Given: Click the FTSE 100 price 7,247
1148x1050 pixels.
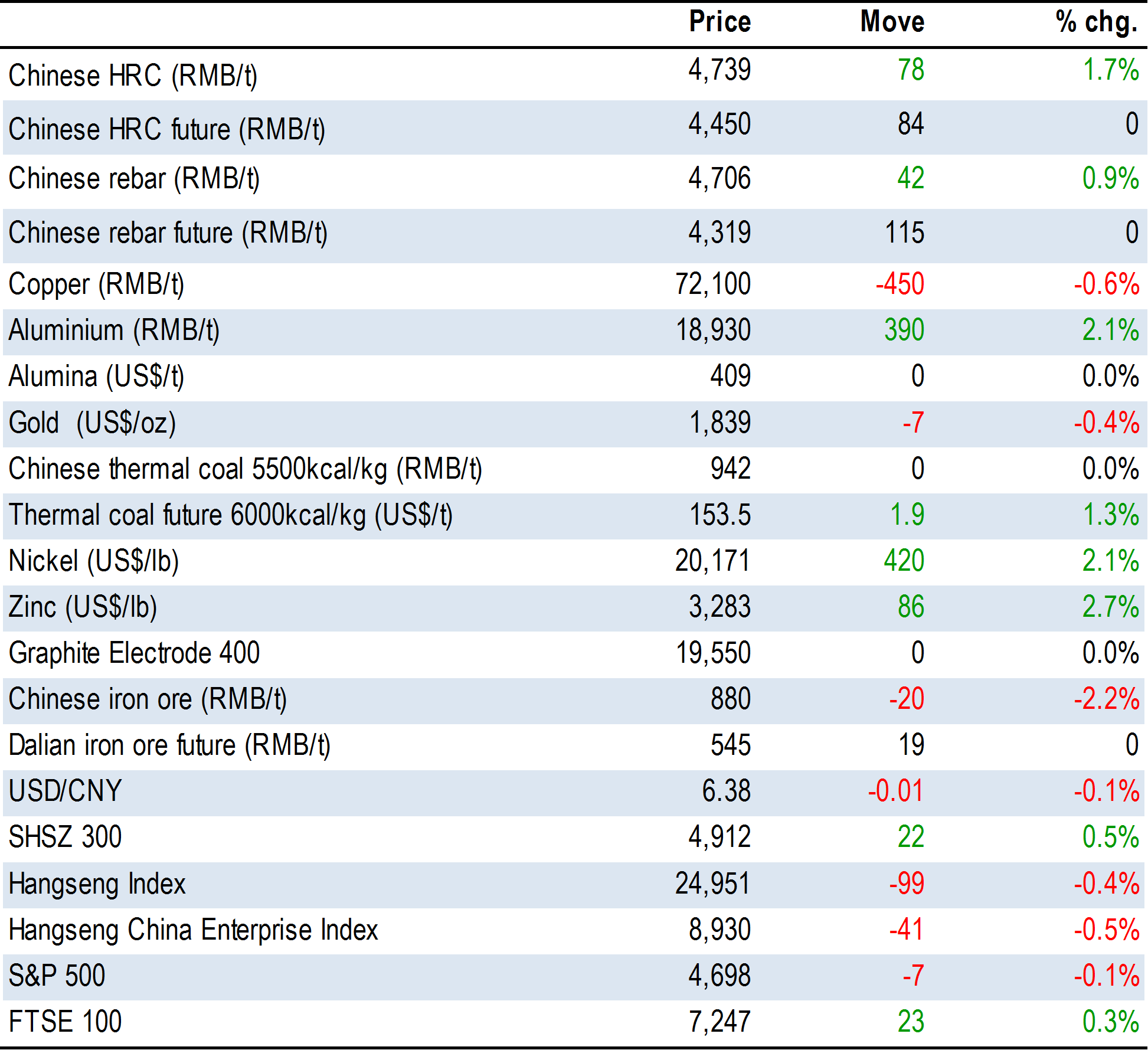Looking at the screenshot, I should point(719,1022).
